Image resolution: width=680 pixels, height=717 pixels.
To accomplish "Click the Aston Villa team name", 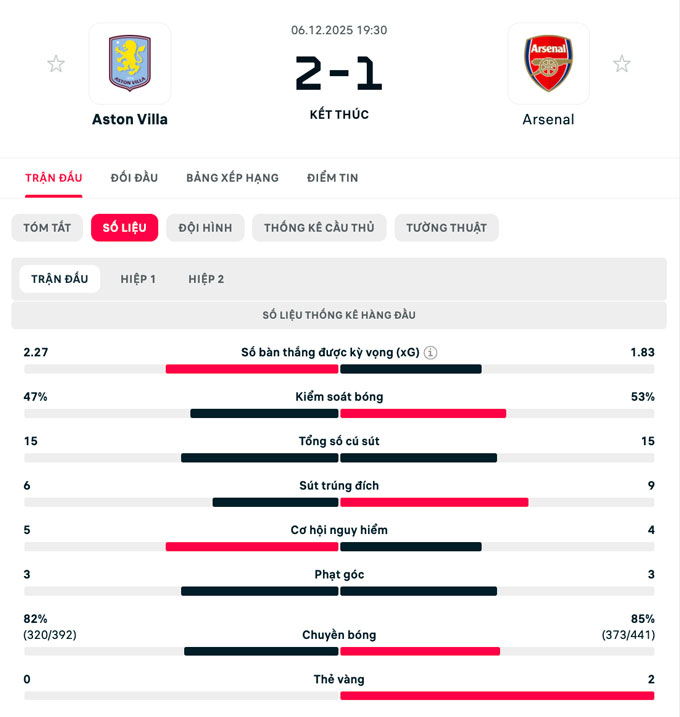I will coord(130,120).
